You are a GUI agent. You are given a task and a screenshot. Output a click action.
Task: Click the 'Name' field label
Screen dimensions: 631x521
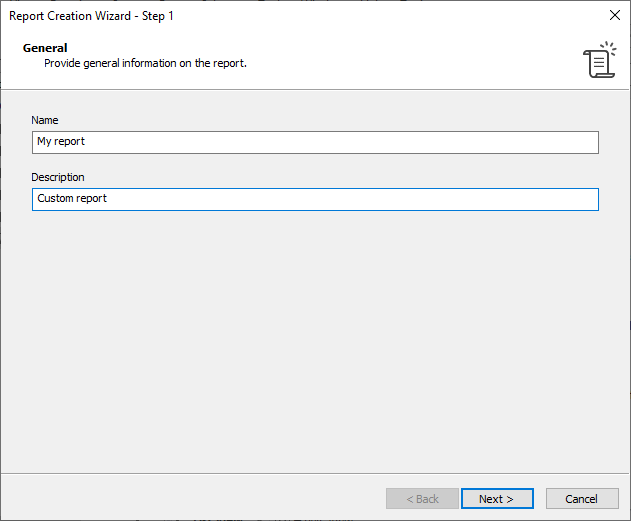pos(45,120)
